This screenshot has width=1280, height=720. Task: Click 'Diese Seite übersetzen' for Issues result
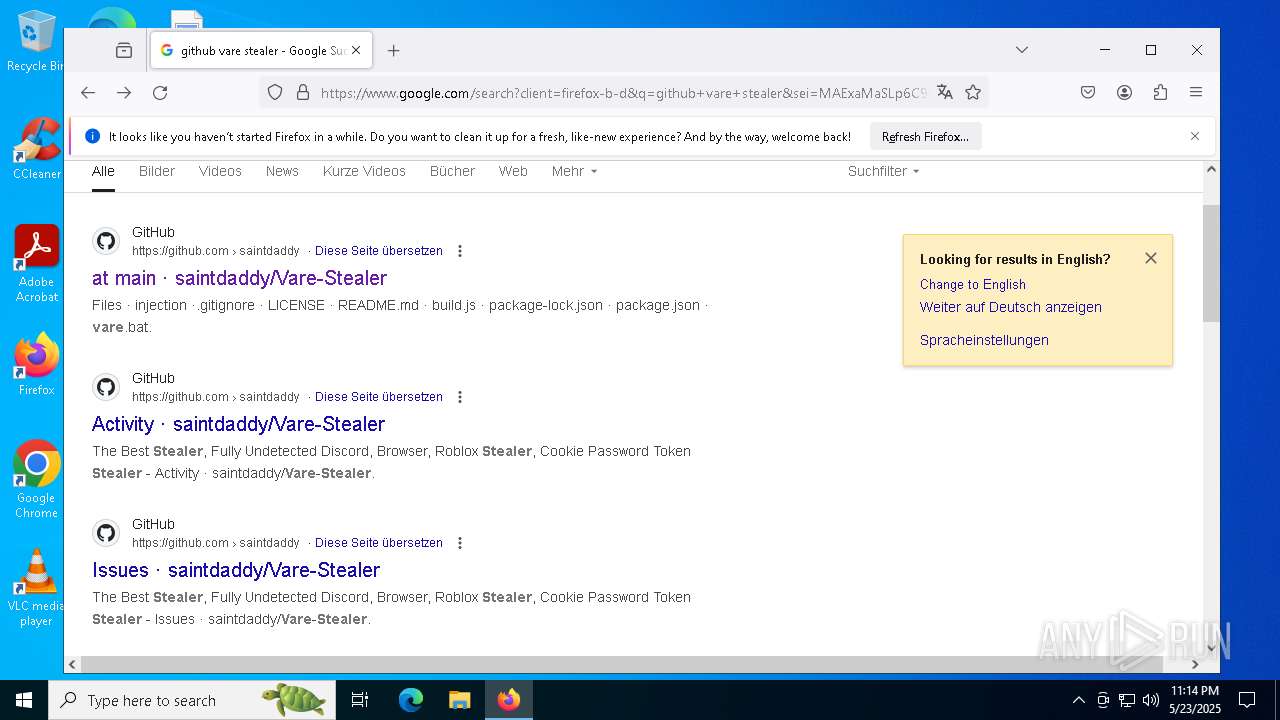click(379, 543)
